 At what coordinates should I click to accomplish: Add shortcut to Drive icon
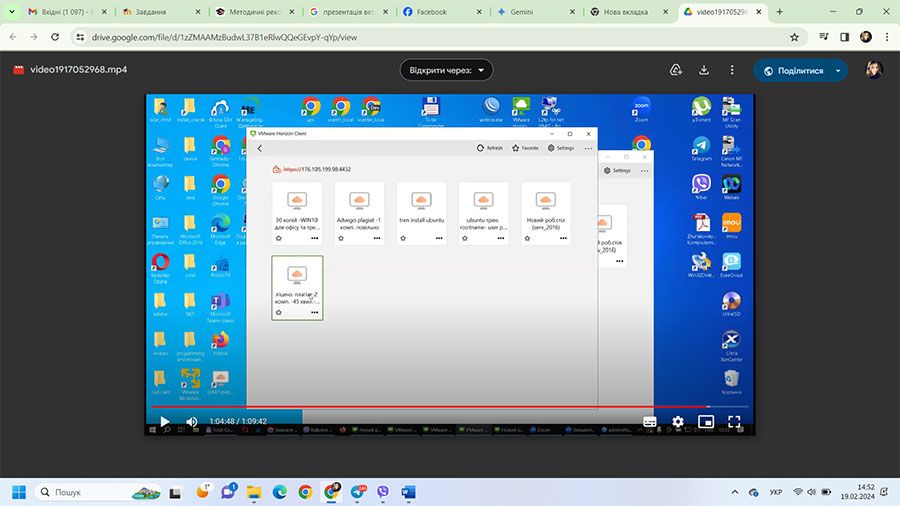676,70
